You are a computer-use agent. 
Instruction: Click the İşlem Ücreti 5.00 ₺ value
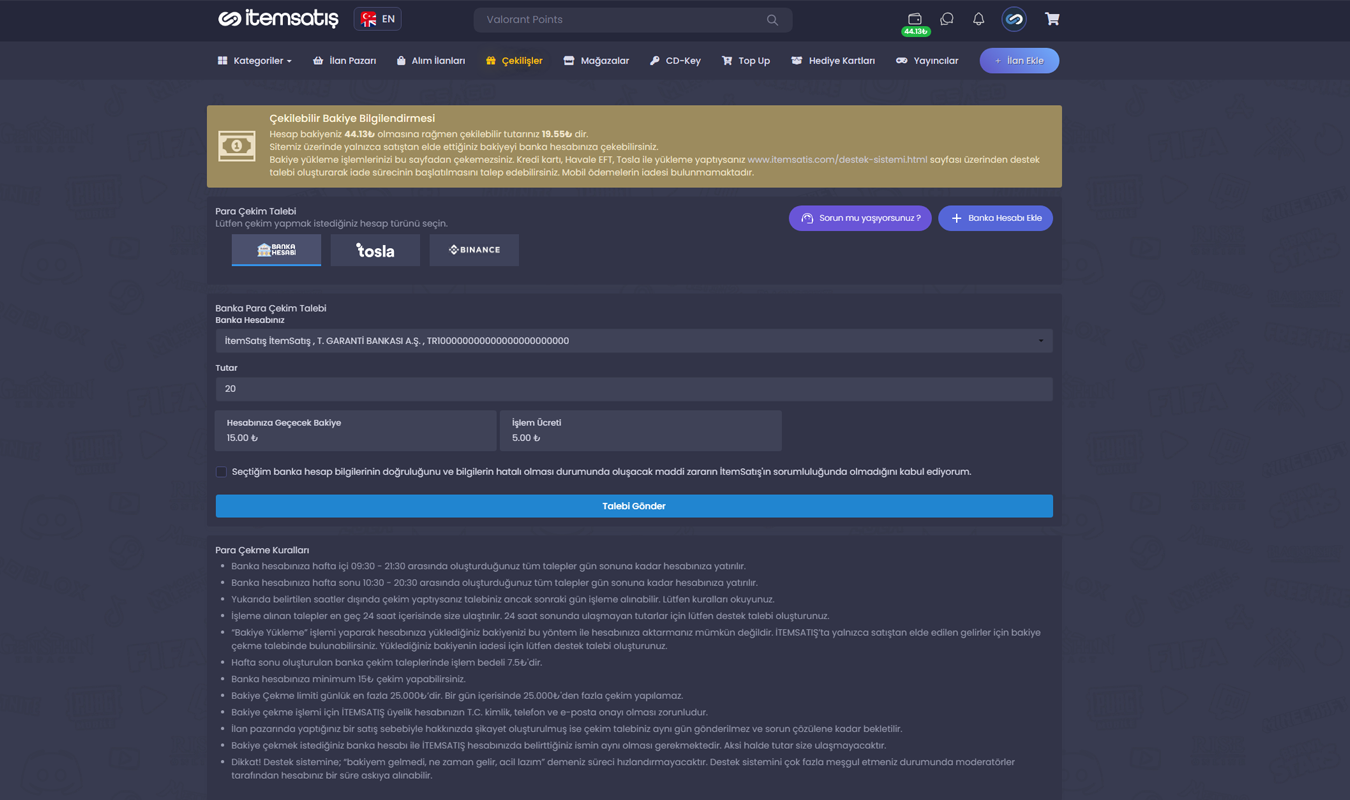coord(526,438)
